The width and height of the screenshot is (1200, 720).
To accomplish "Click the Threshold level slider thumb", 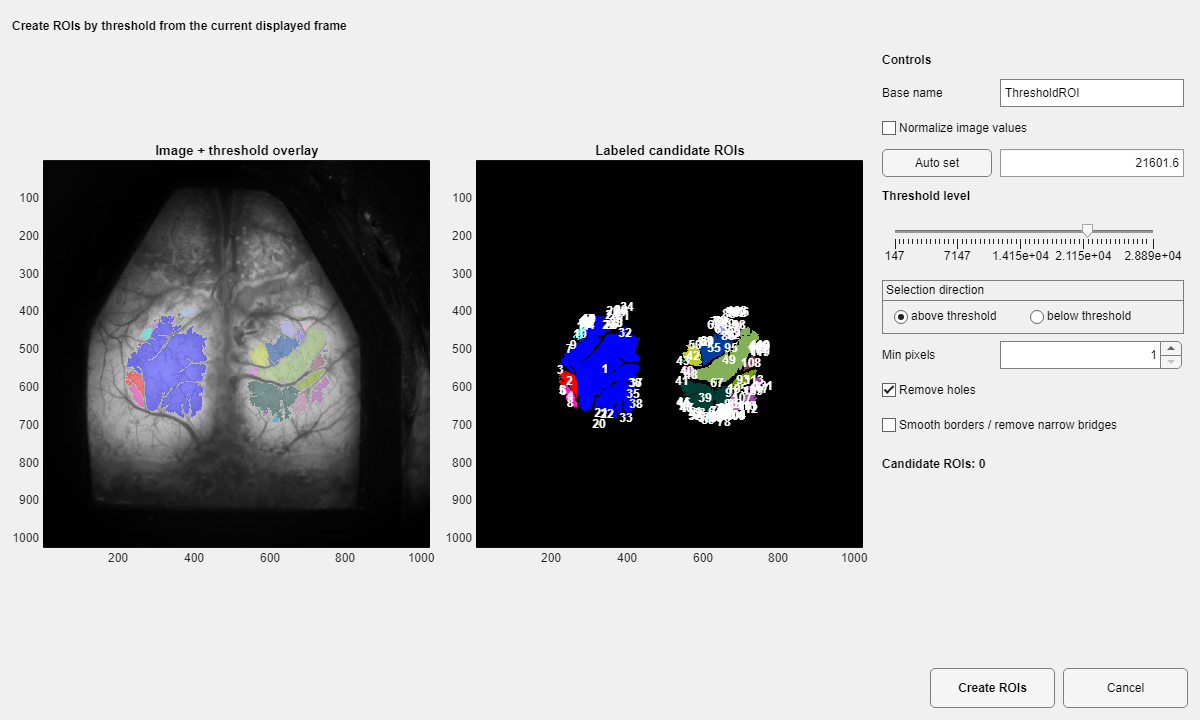I will [x=1087, y=231].
